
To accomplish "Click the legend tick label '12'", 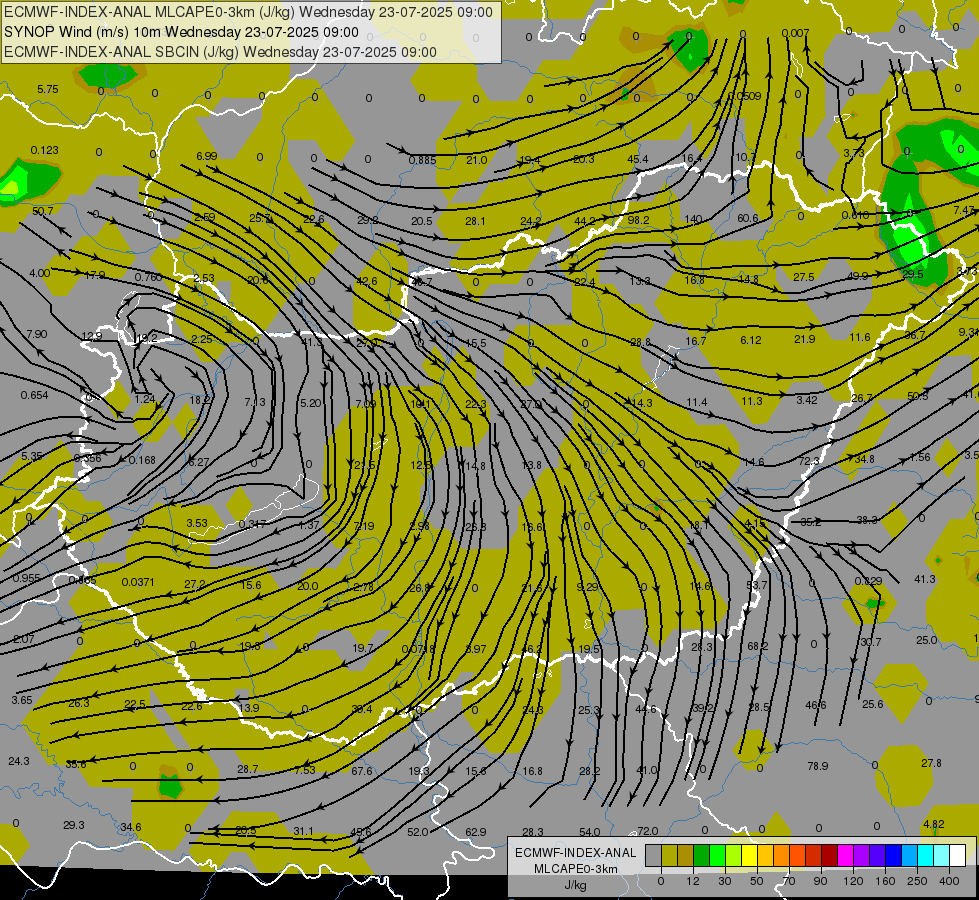I will click(693, 881).
